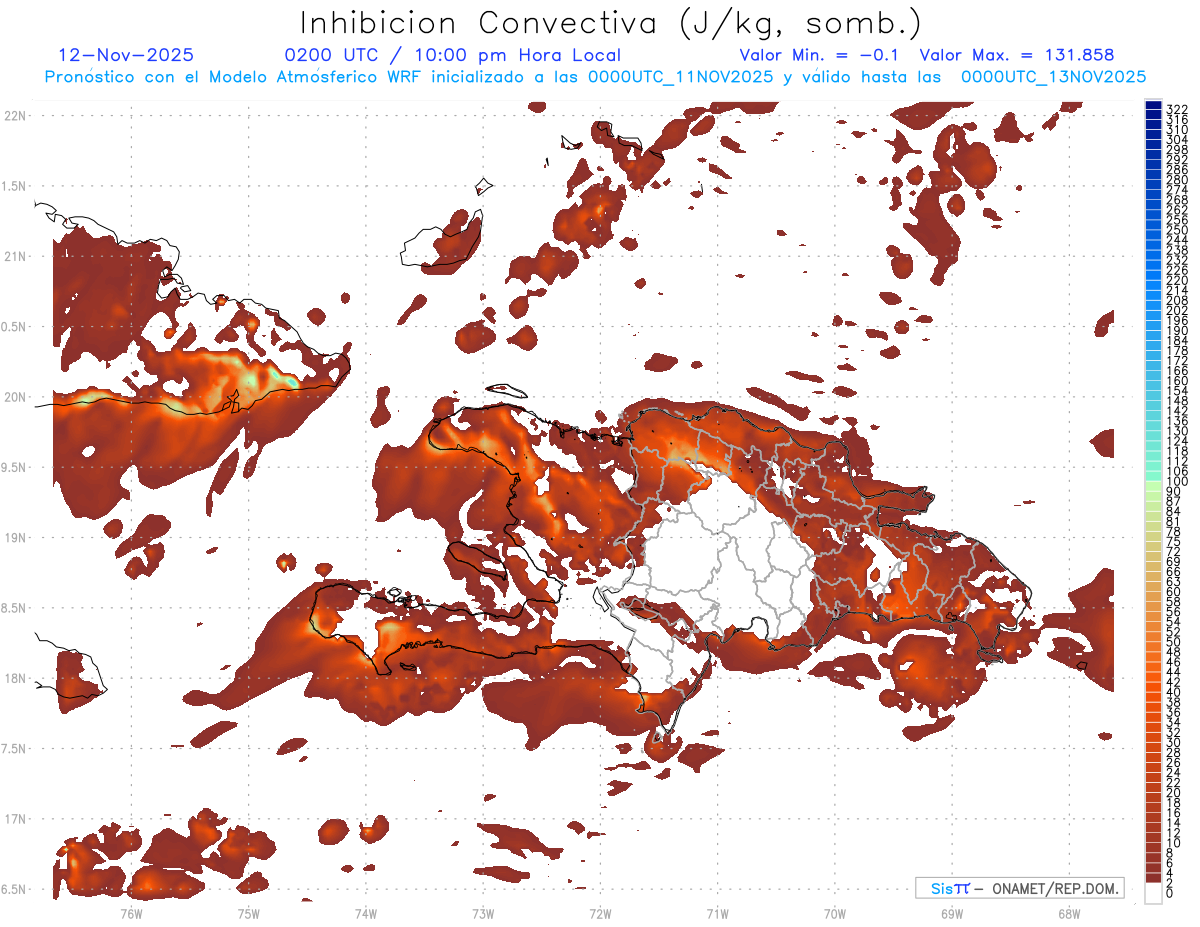Click the time "0200 UTC / 10:00 pm Hora Local"
This screenshot has width=1200, height=927.
tap(453, 55)
